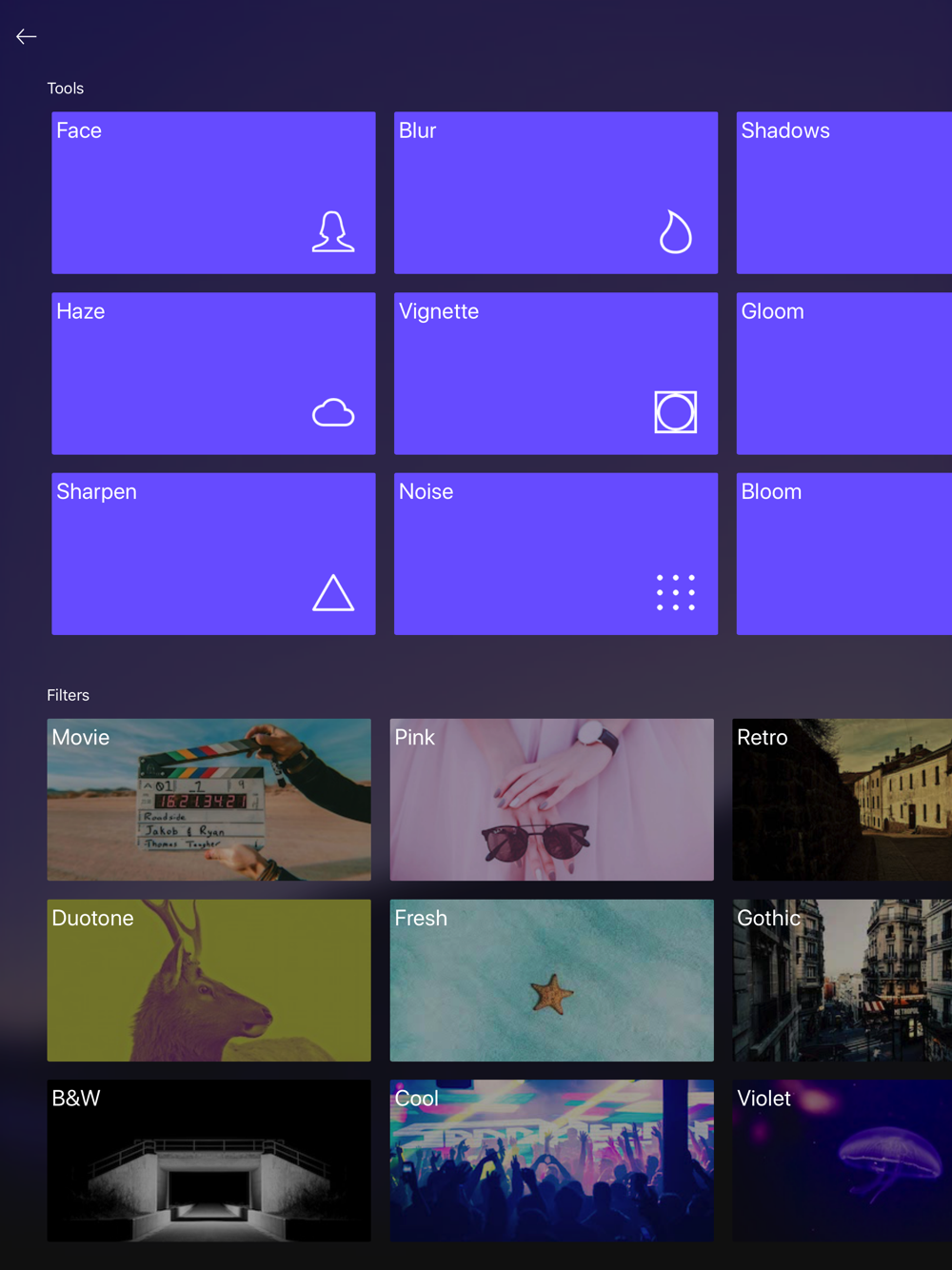Tap the Sharpen triangle icon

coord(333,592)
